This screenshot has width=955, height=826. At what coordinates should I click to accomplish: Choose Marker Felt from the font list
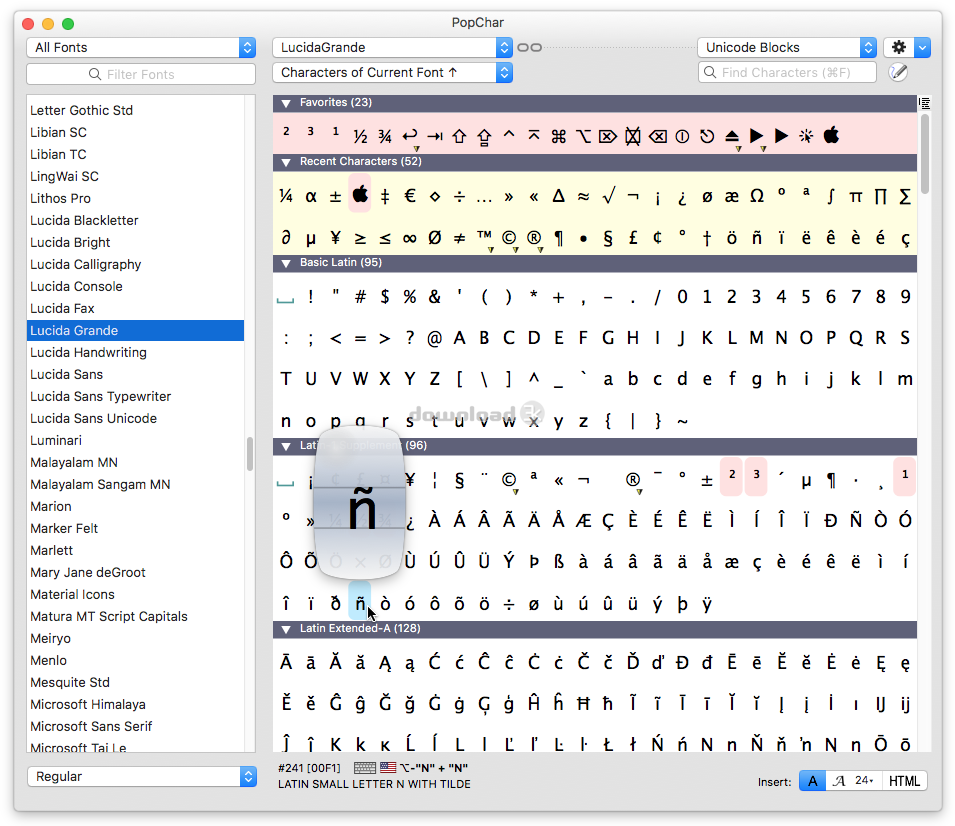click(64, 528)
